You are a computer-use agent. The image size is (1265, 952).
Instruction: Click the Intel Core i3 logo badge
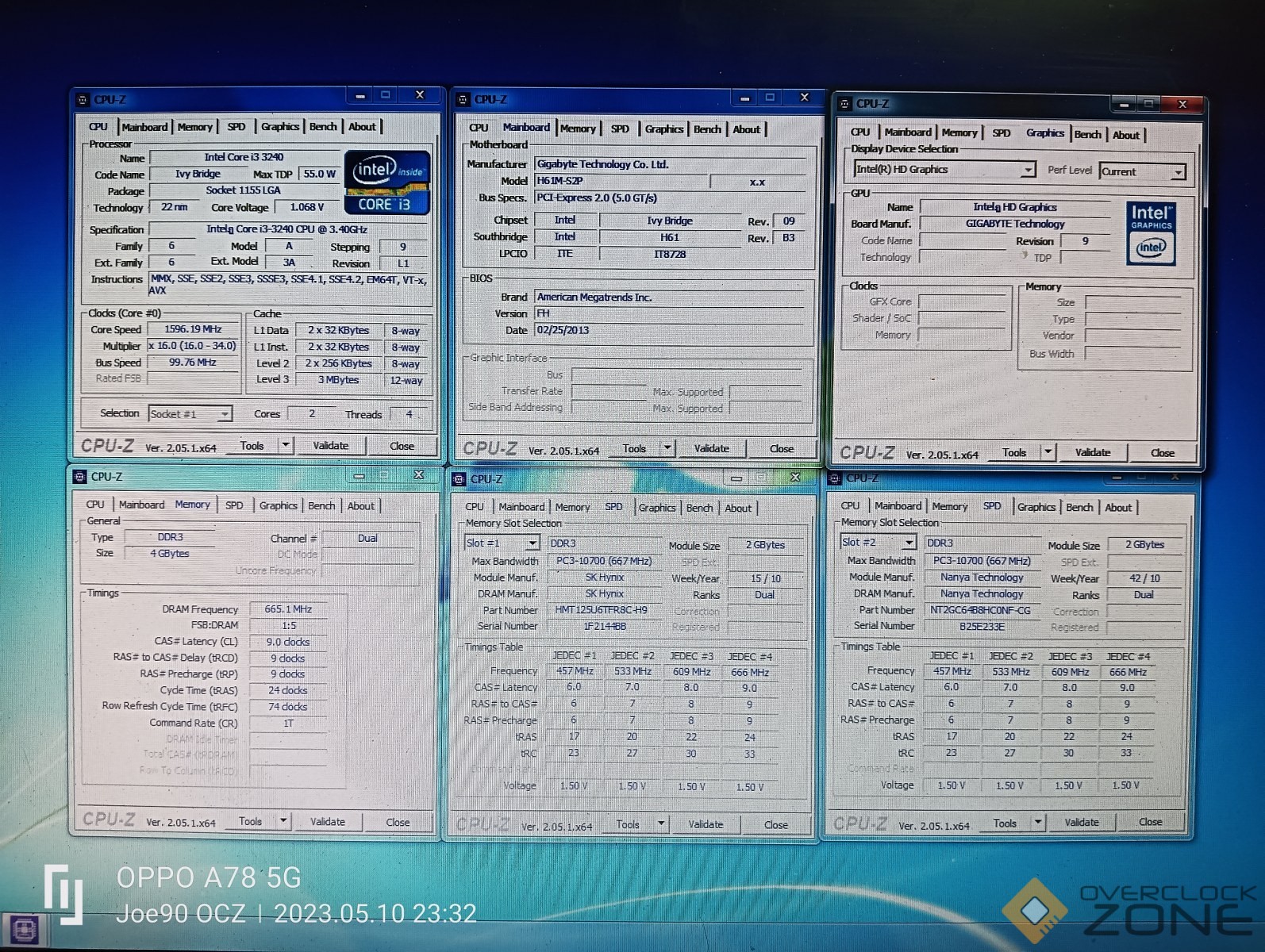tap(387, 183)
